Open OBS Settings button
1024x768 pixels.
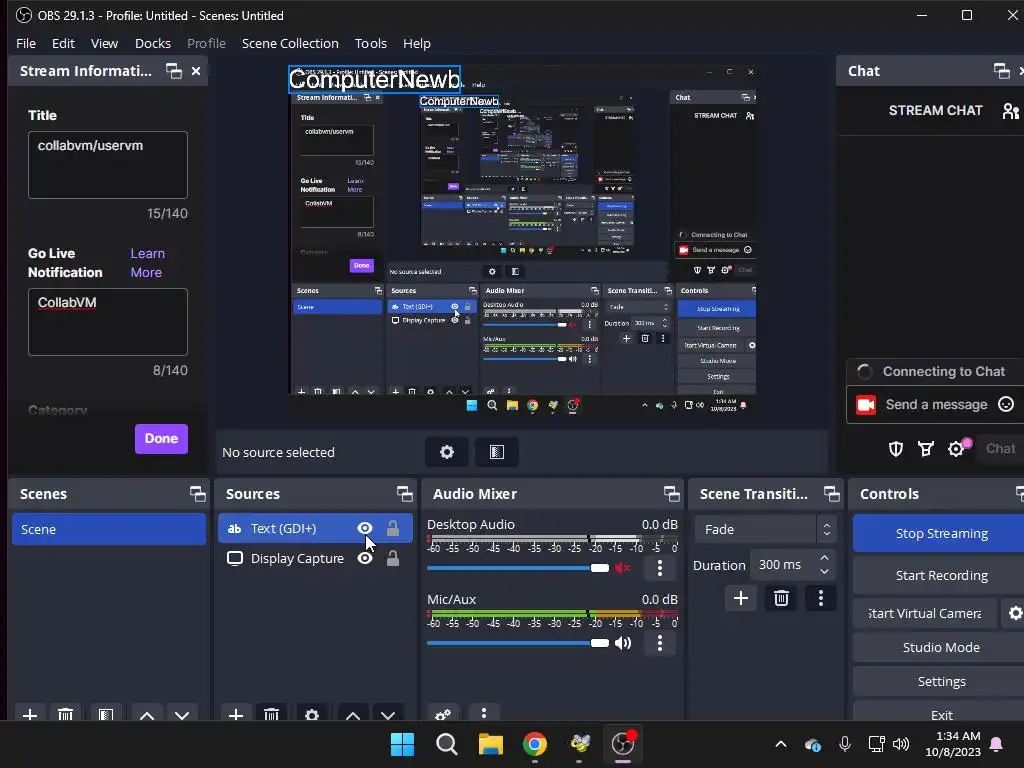[x=942, y=681]
